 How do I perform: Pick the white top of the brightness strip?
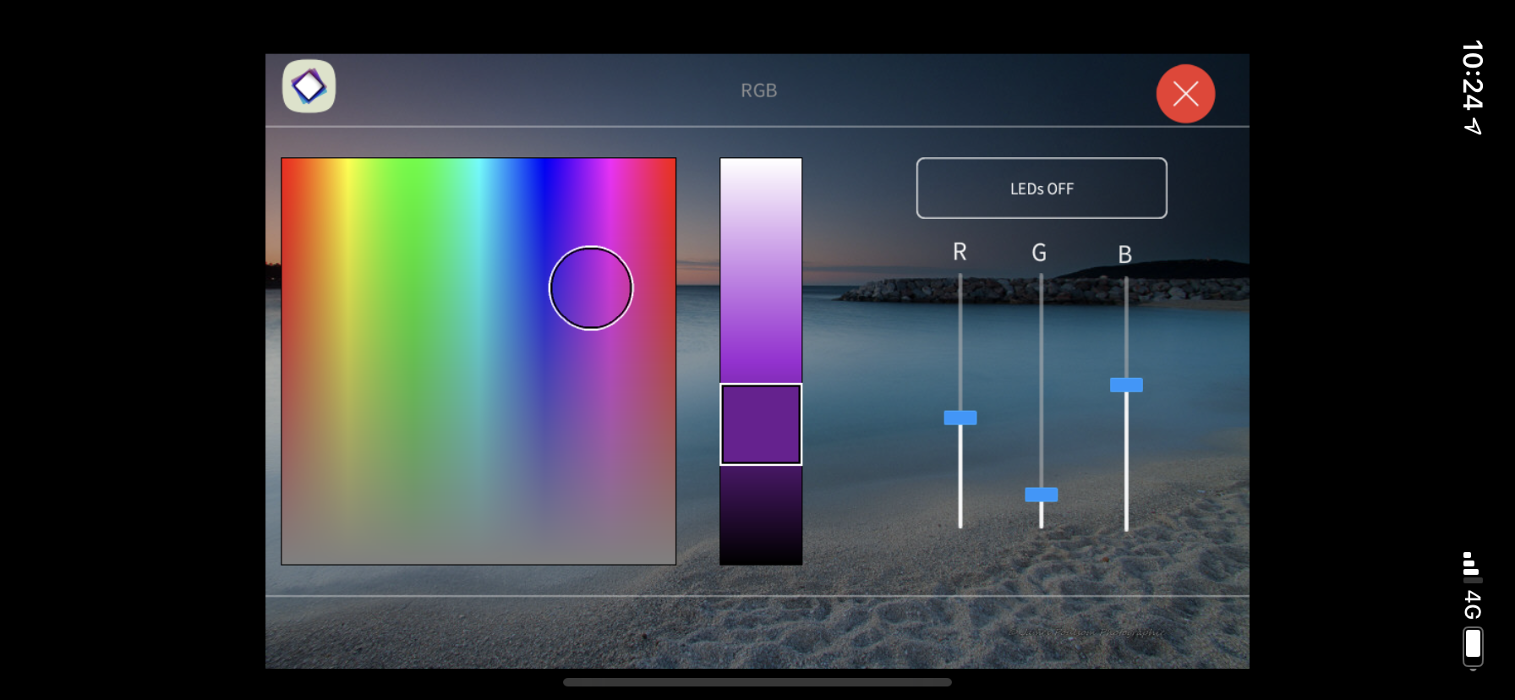coord(761,168)
